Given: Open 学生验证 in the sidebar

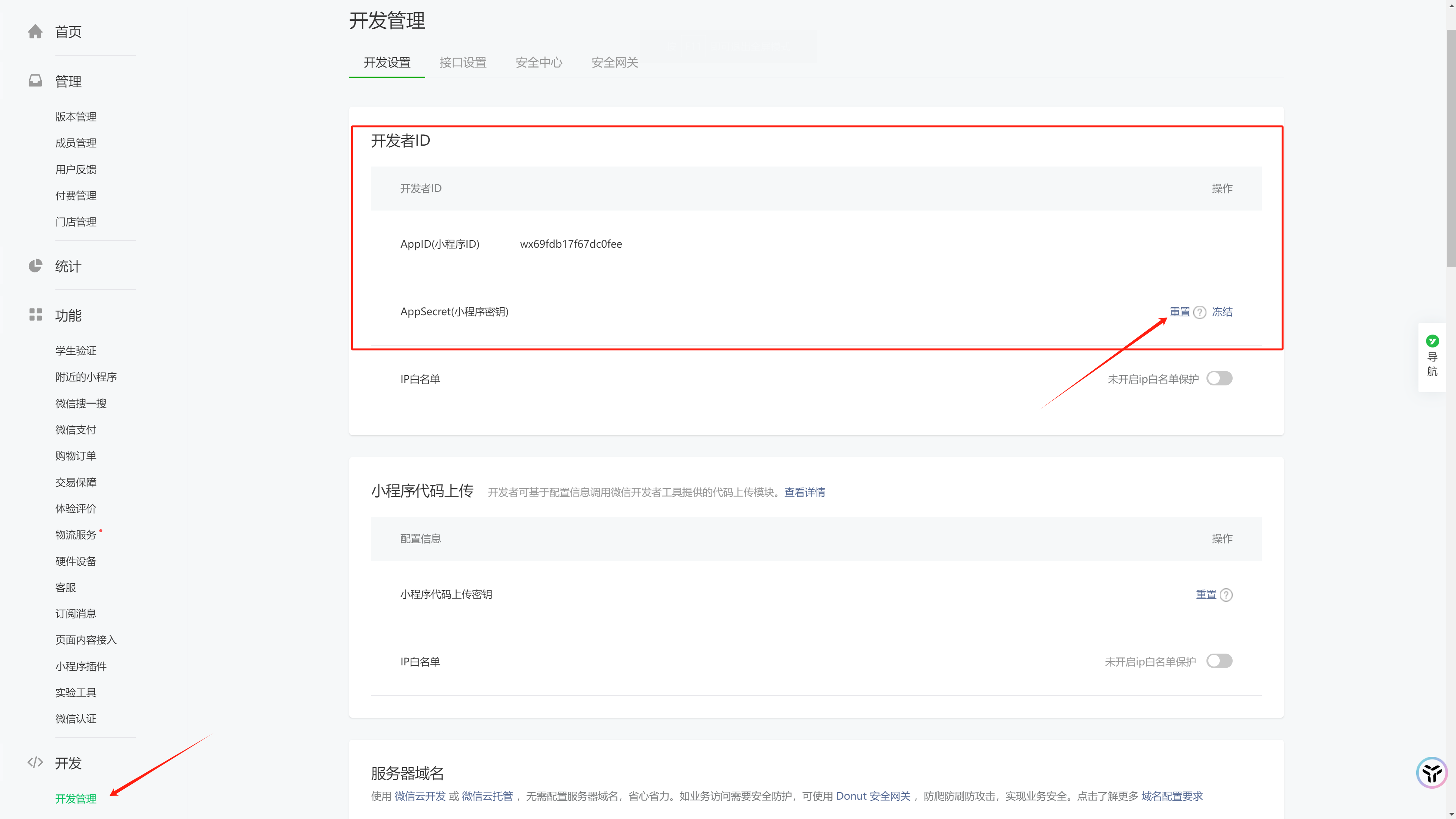Looking at the screenshot, I should tap(76, 351).
